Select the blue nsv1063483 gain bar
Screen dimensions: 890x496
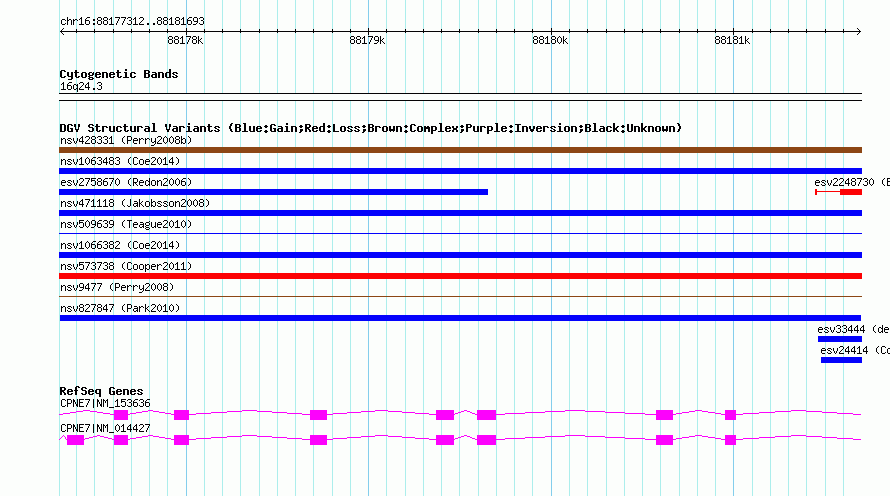click(460, 171)
